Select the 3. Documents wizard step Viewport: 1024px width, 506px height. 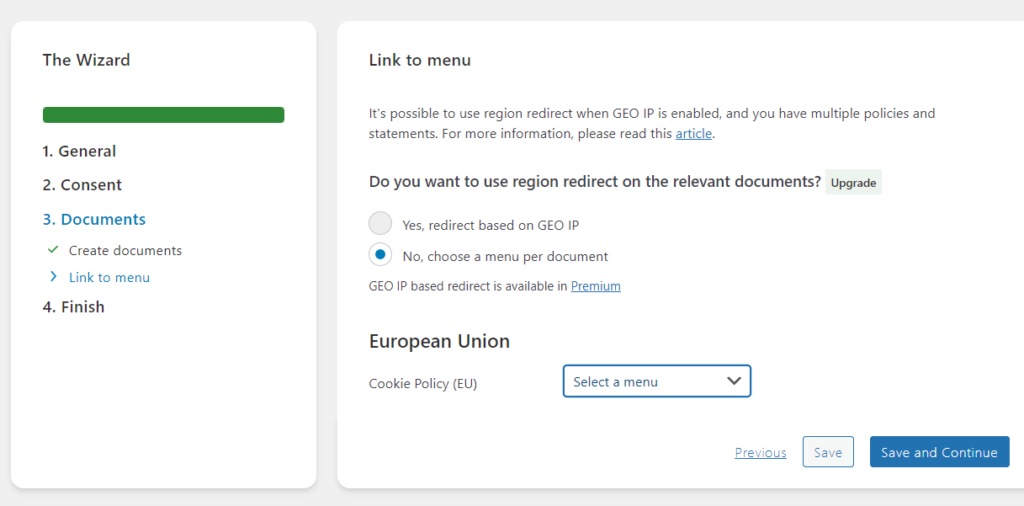pos(94,219)
